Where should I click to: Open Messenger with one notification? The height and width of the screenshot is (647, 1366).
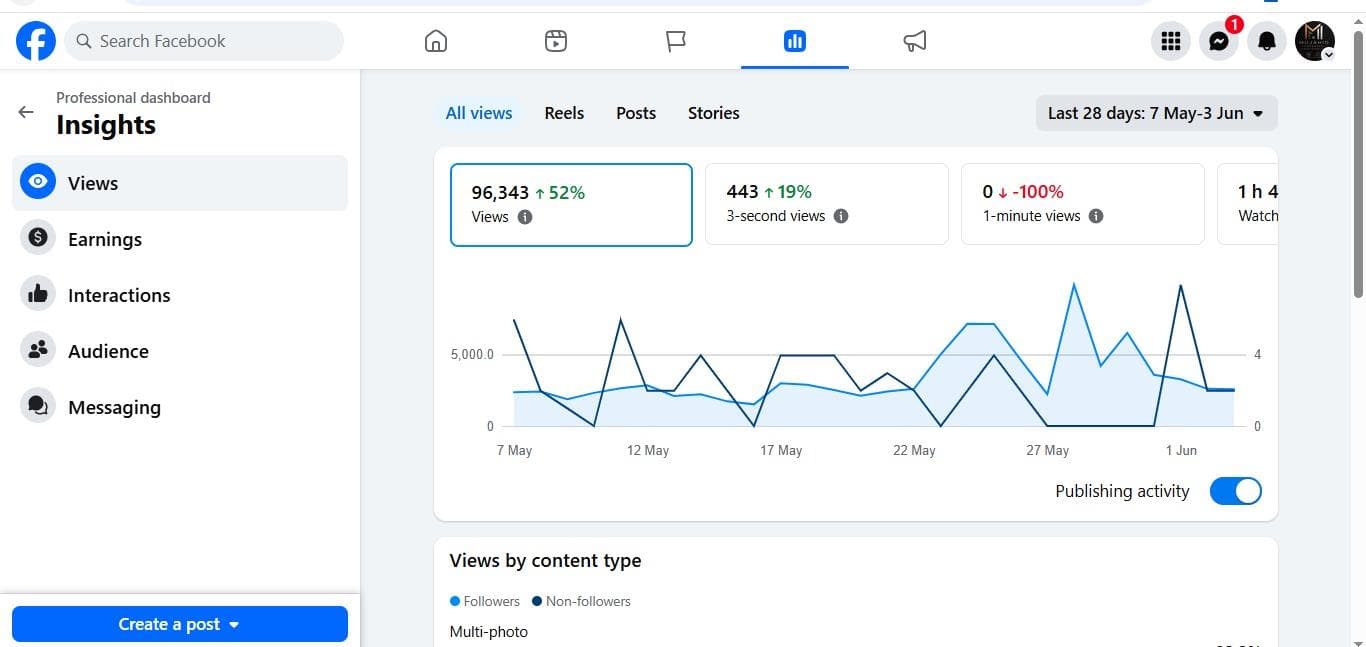click(1219, 41)
